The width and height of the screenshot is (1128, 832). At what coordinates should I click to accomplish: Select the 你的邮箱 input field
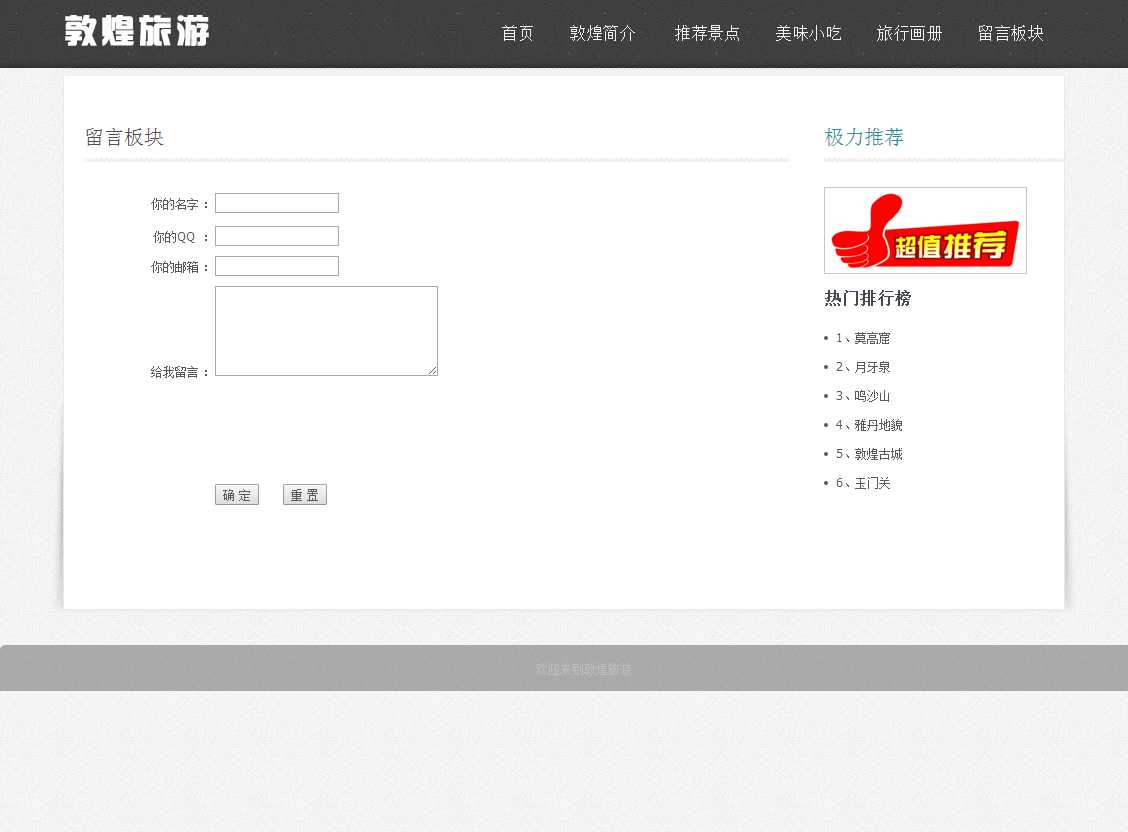[277, 266]
